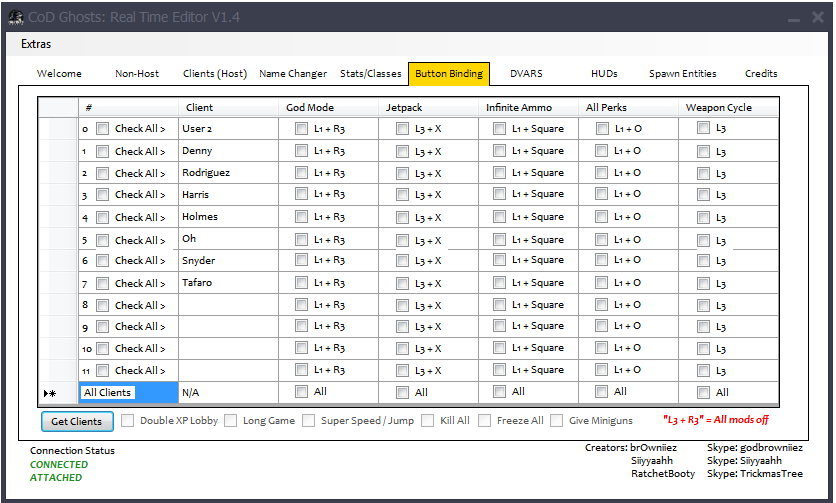
Task: Click the All Perks column header
Action: tap(629, 107)
